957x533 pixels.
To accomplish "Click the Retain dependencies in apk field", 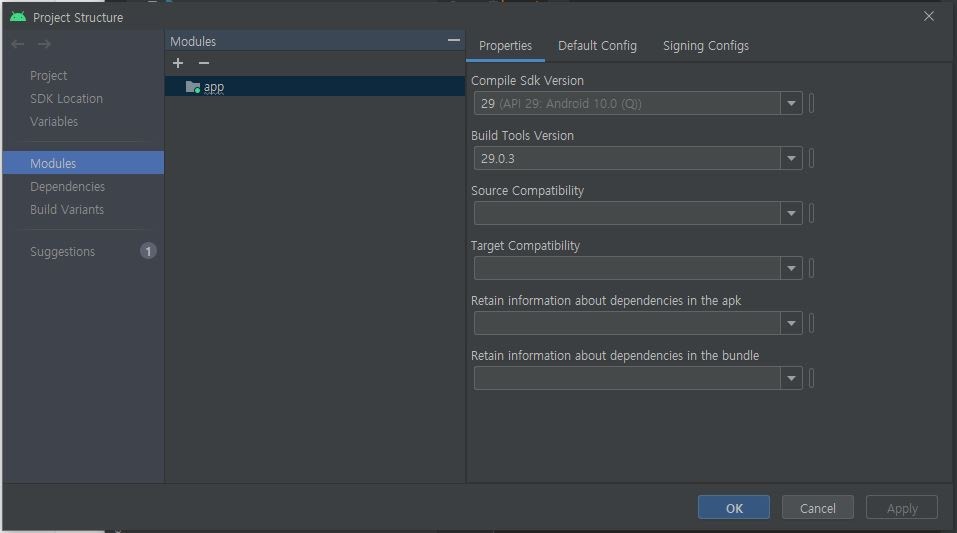I will point(627,323).
